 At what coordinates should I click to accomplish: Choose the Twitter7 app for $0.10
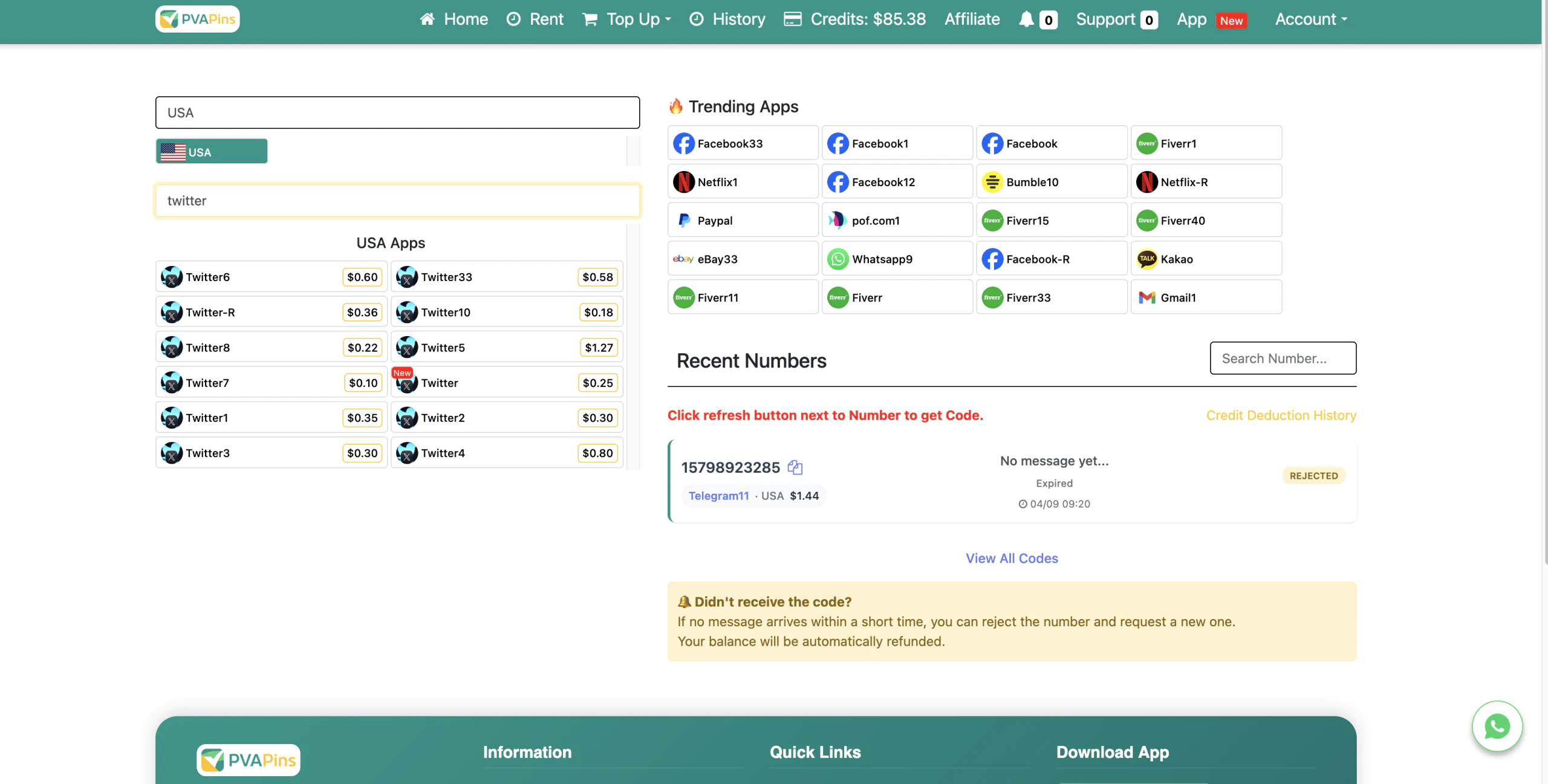[x=271, y=383]
